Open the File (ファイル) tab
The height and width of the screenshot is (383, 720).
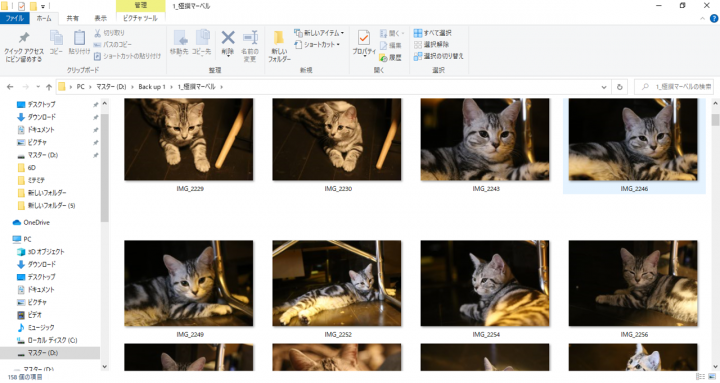tap(15, 18)
